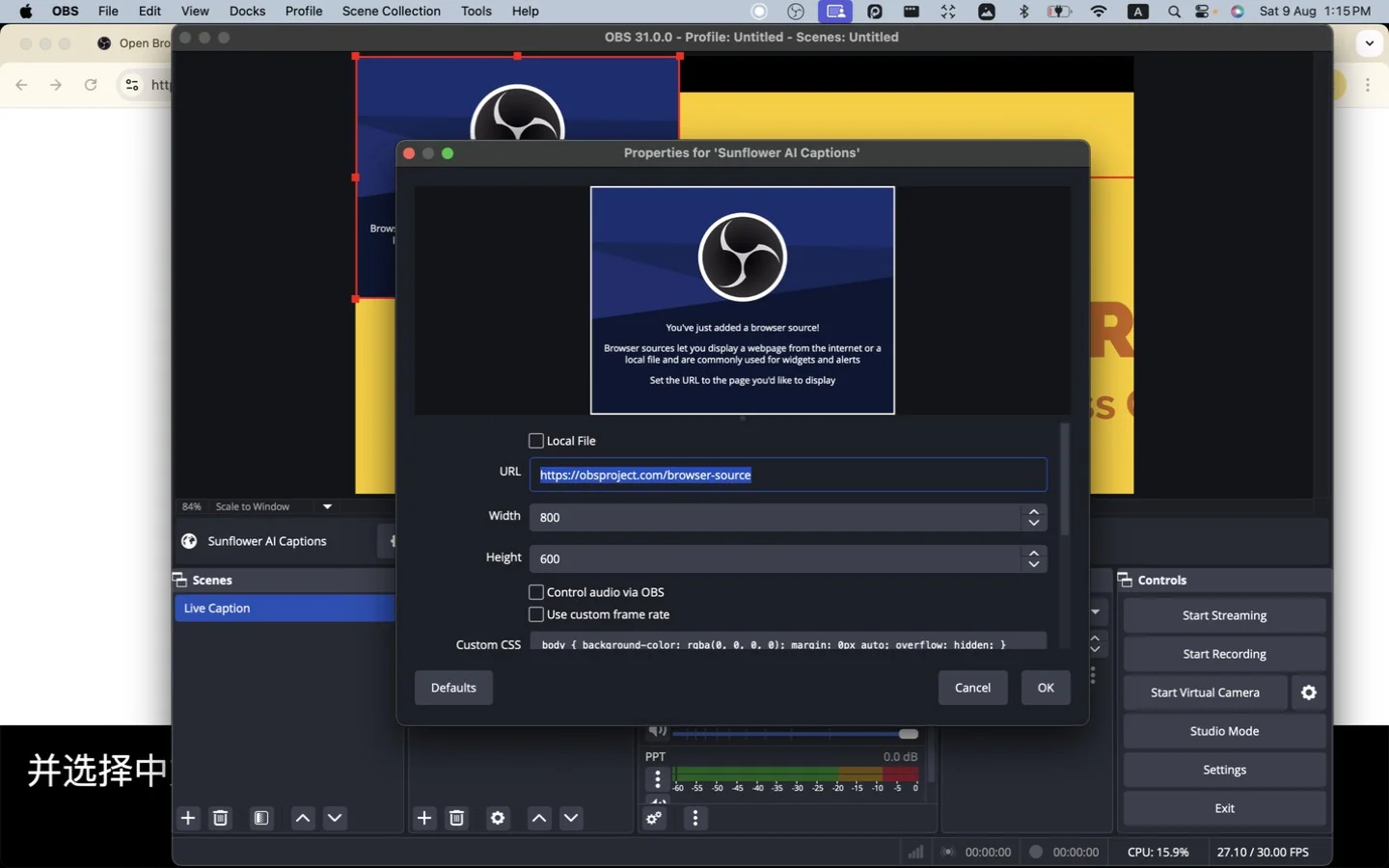
Task: Click Controls dock header icon
Action: [x=1125, y=580]
